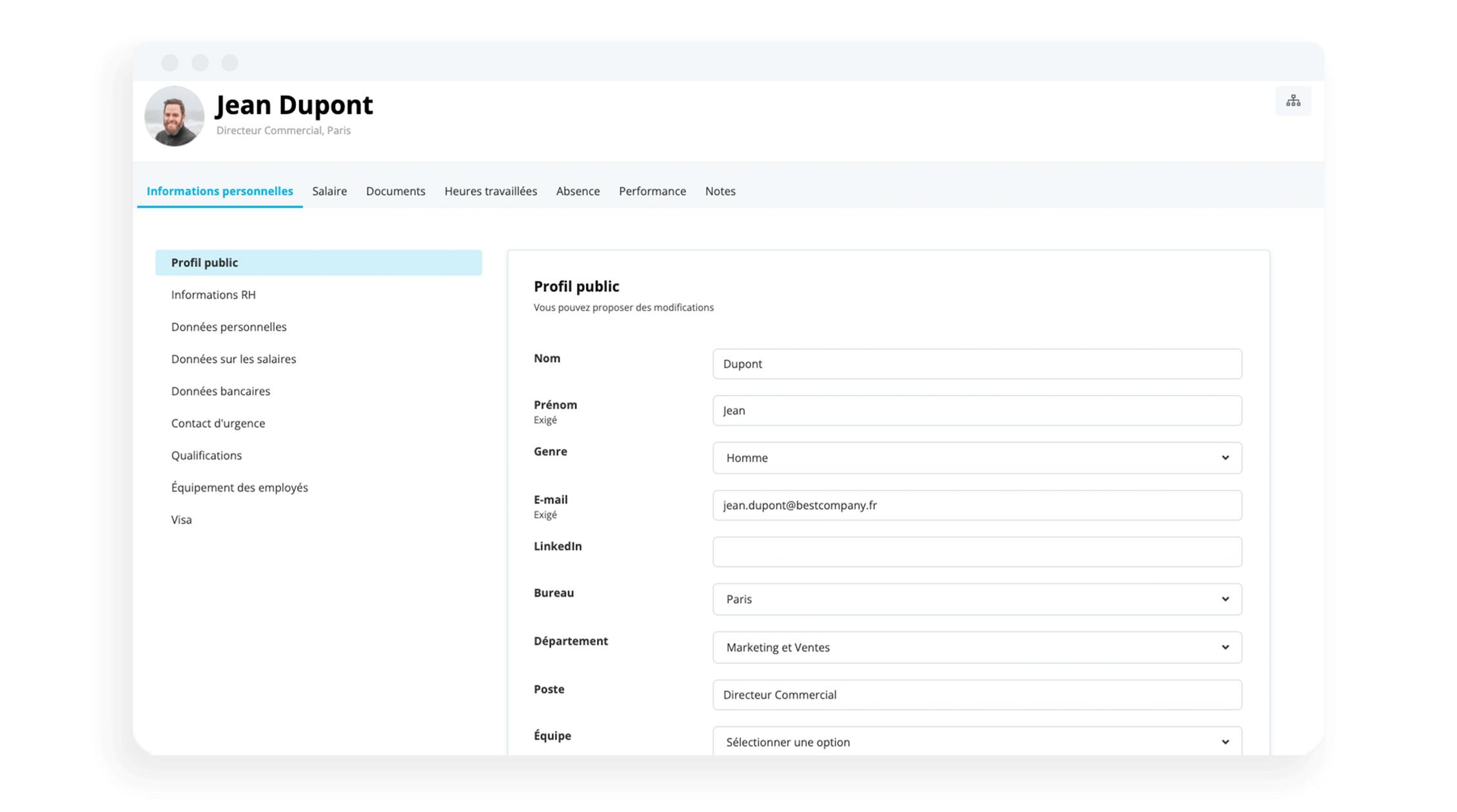This screenshot has width=1457, height=812.
Task: Open Données personnelles section
Action: [x=229, y=327]
